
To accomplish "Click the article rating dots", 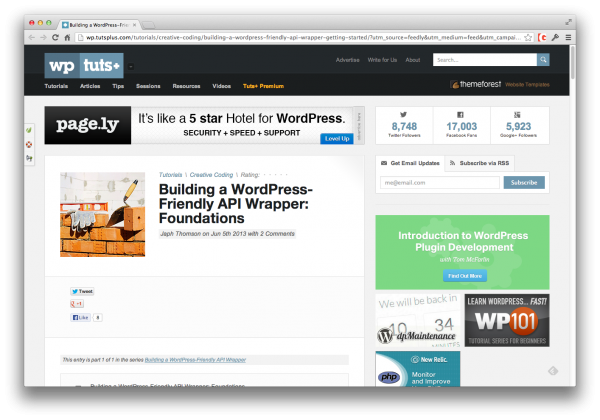I will click(x=276, y=175).
